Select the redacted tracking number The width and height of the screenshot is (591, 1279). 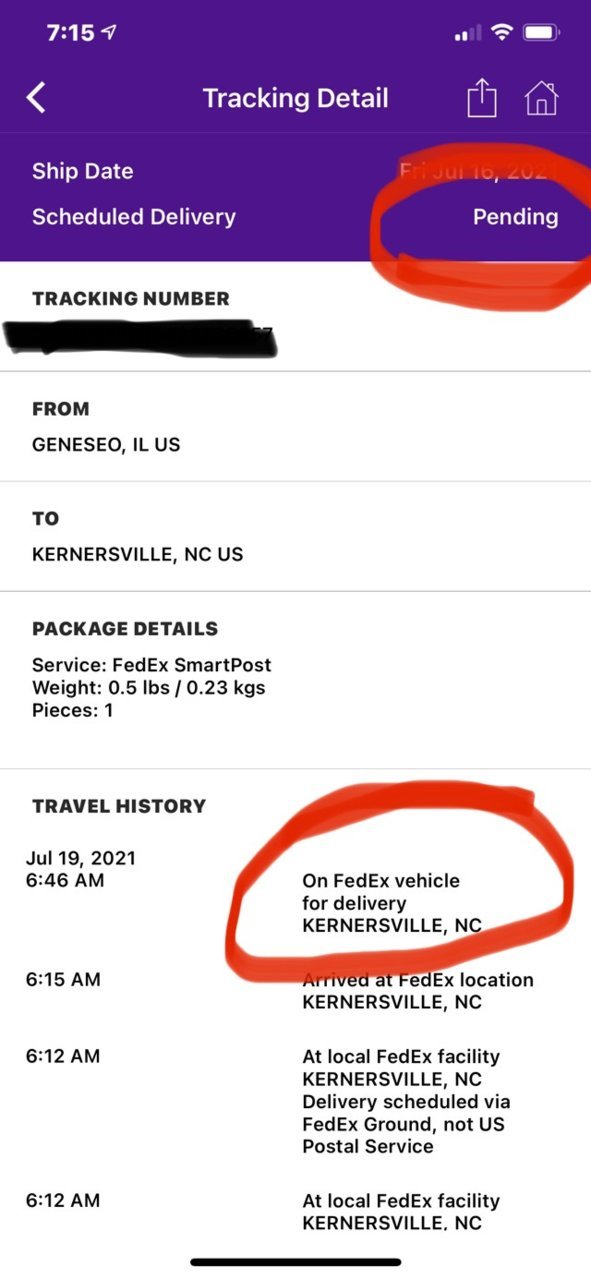point(140,338)
